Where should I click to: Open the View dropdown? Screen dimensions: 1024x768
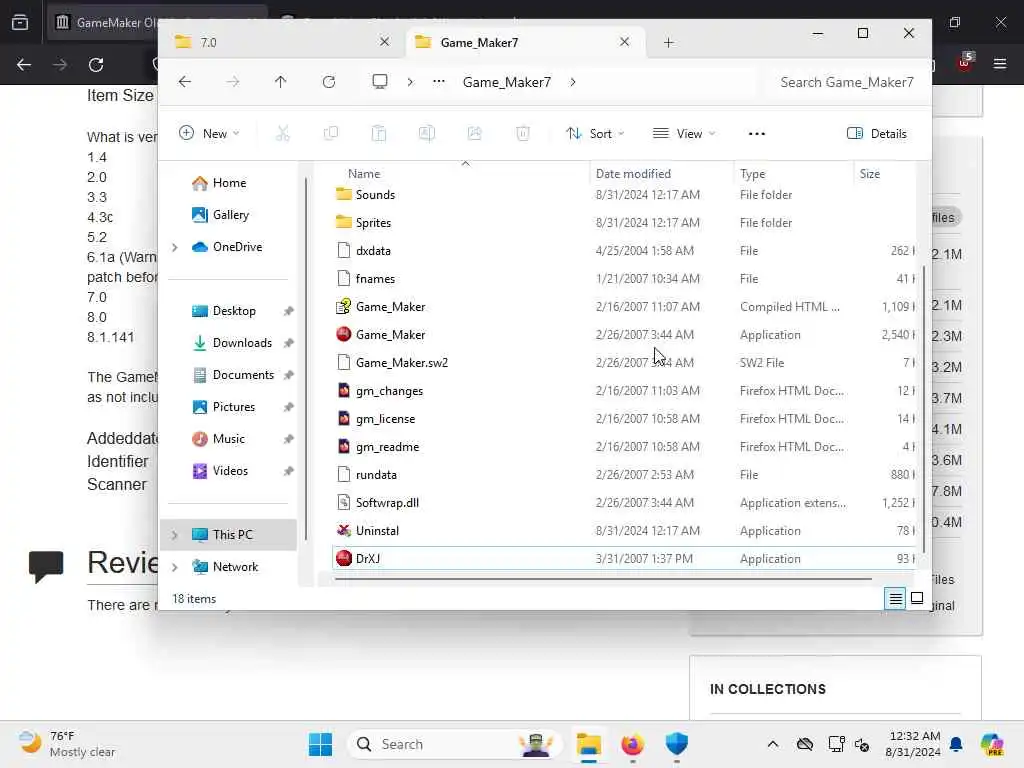tap(684, 134)
